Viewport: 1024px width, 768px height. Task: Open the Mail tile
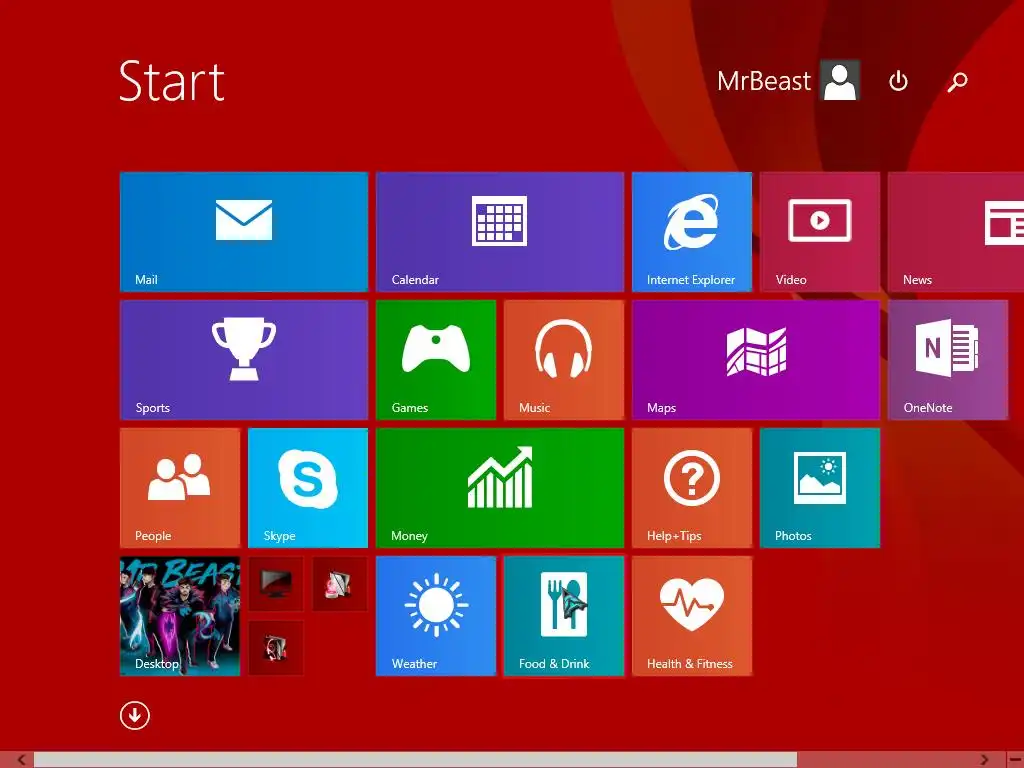(x=244, y=232)
